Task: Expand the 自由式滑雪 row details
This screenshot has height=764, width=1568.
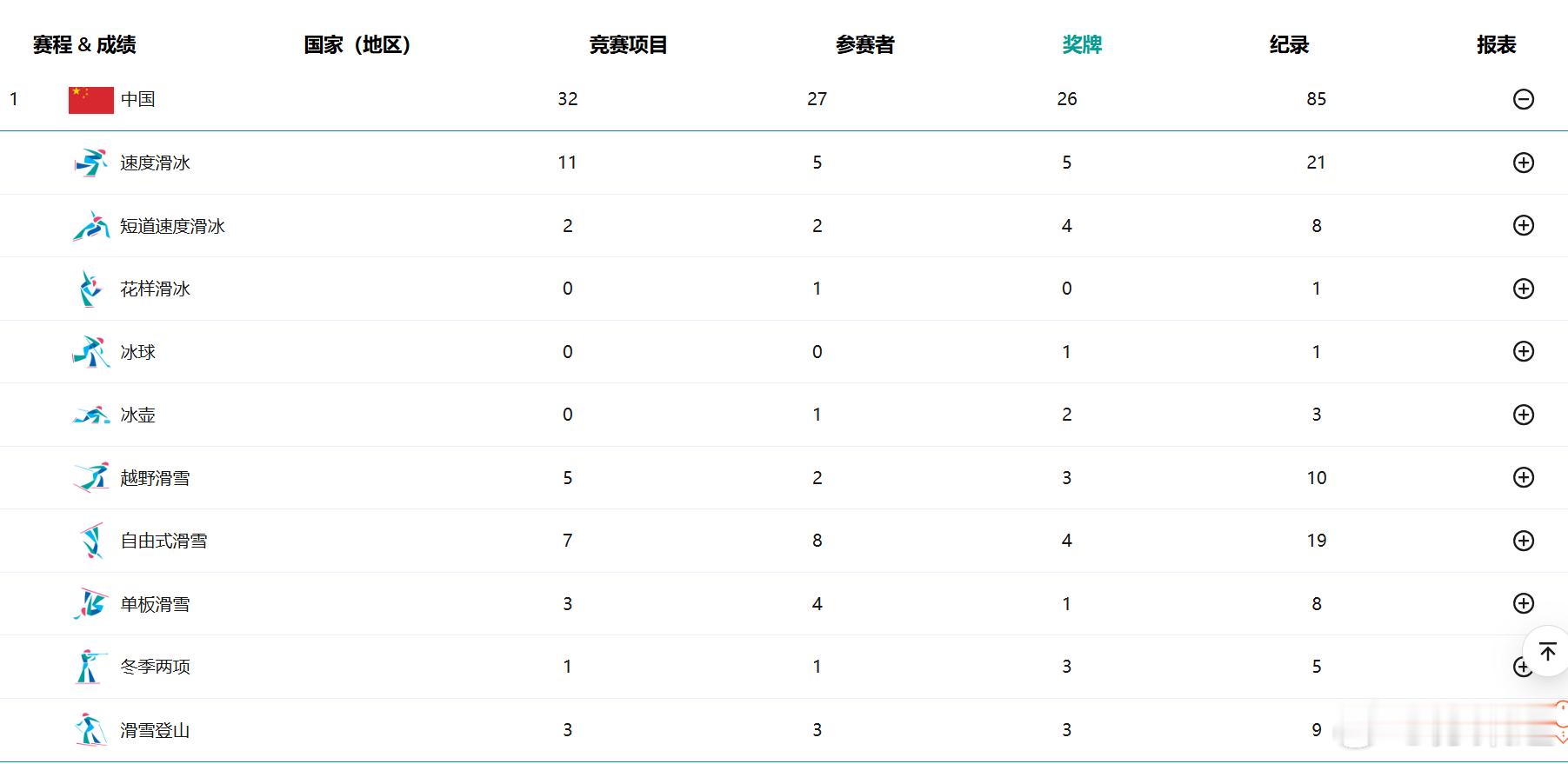Action: click(x=1524, y=541)
